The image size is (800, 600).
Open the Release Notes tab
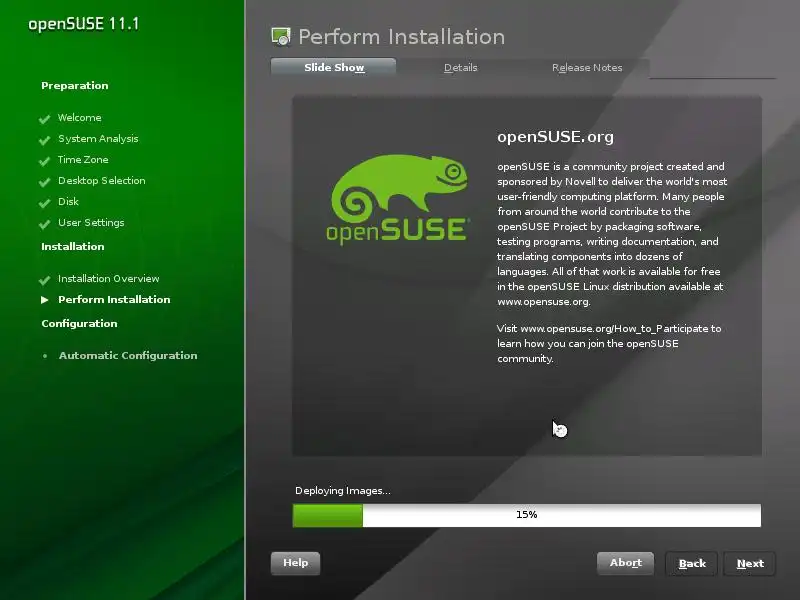pyautogui.click(x=587, y=68)
